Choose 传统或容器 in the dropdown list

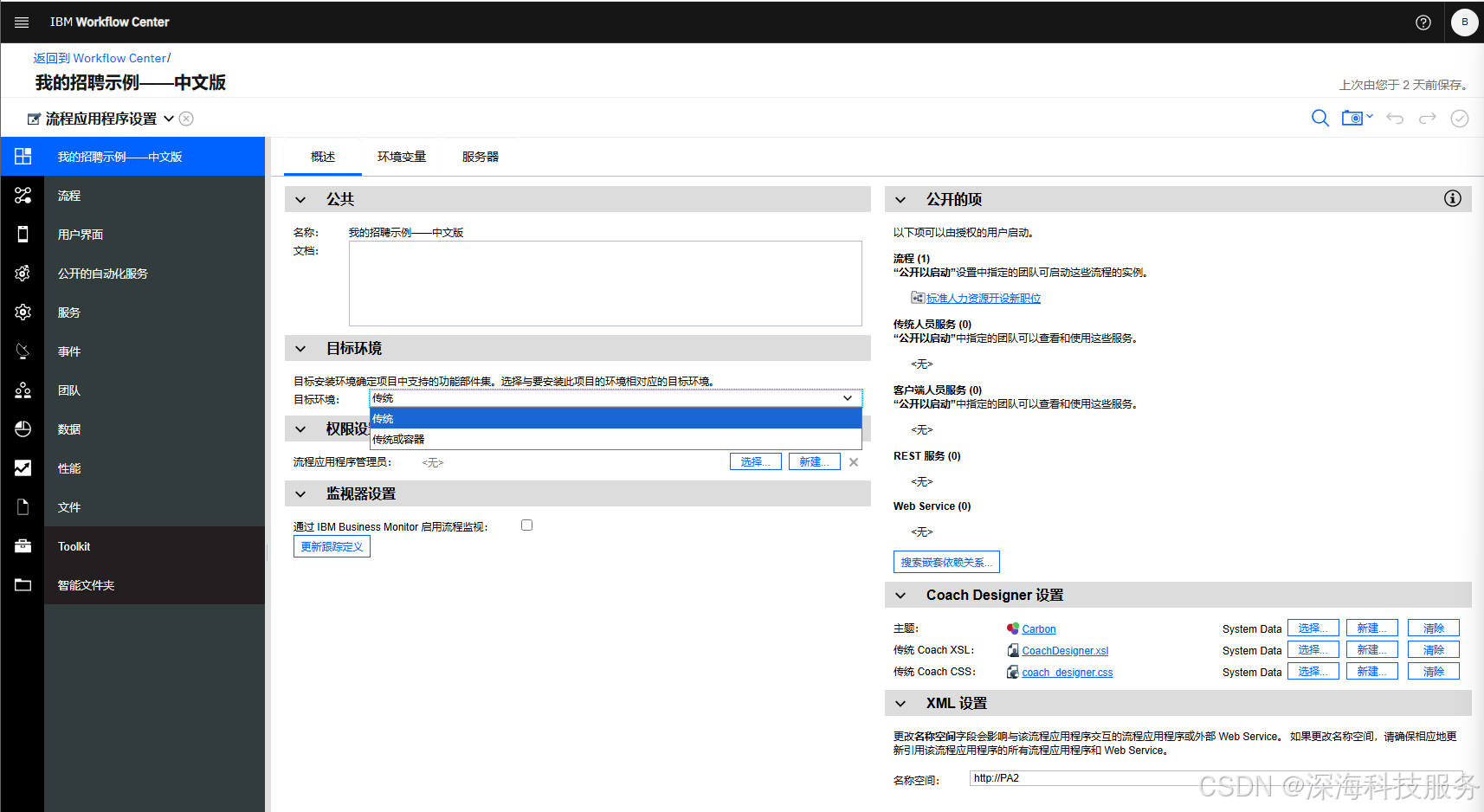616,440
